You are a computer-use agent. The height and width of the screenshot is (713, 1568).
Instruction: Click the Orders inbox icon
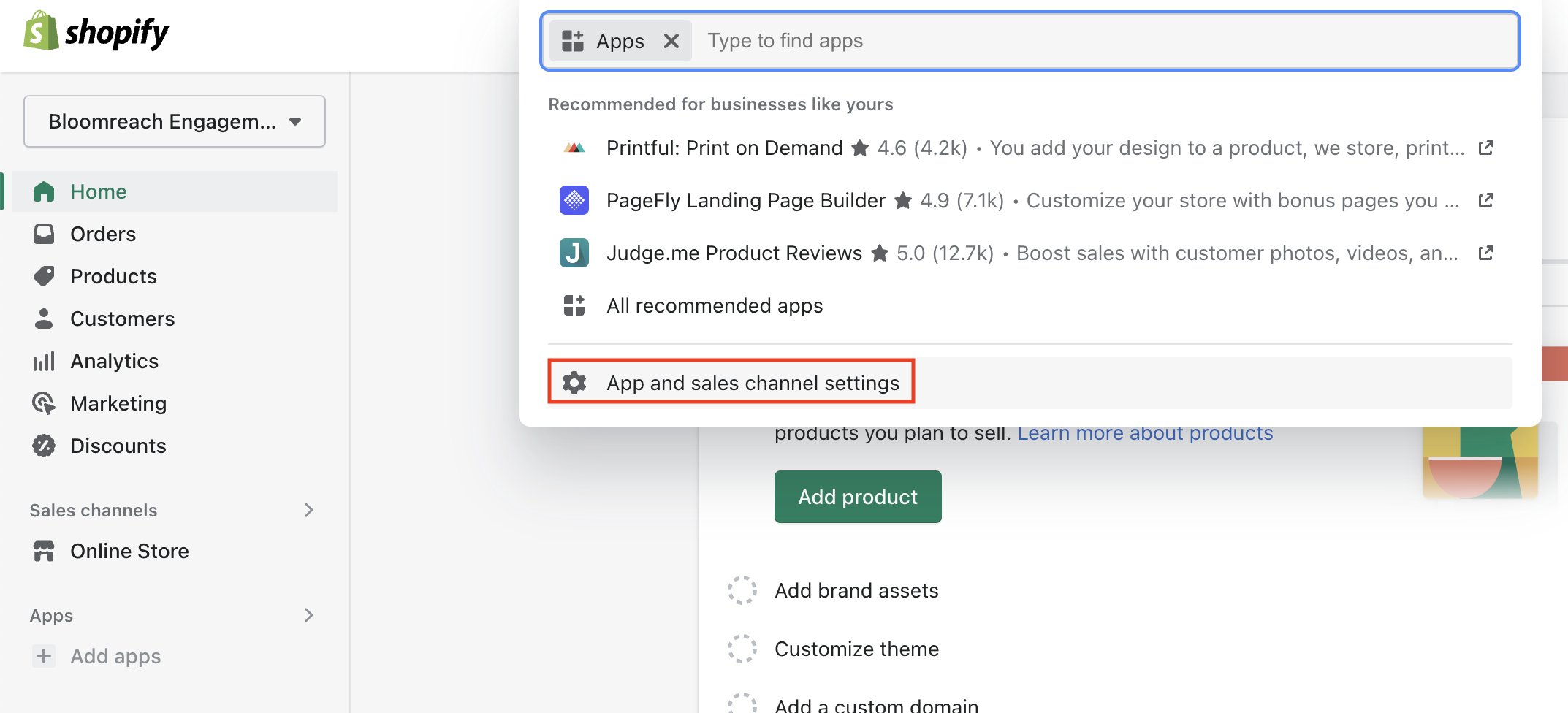click(x=44, y=234)
